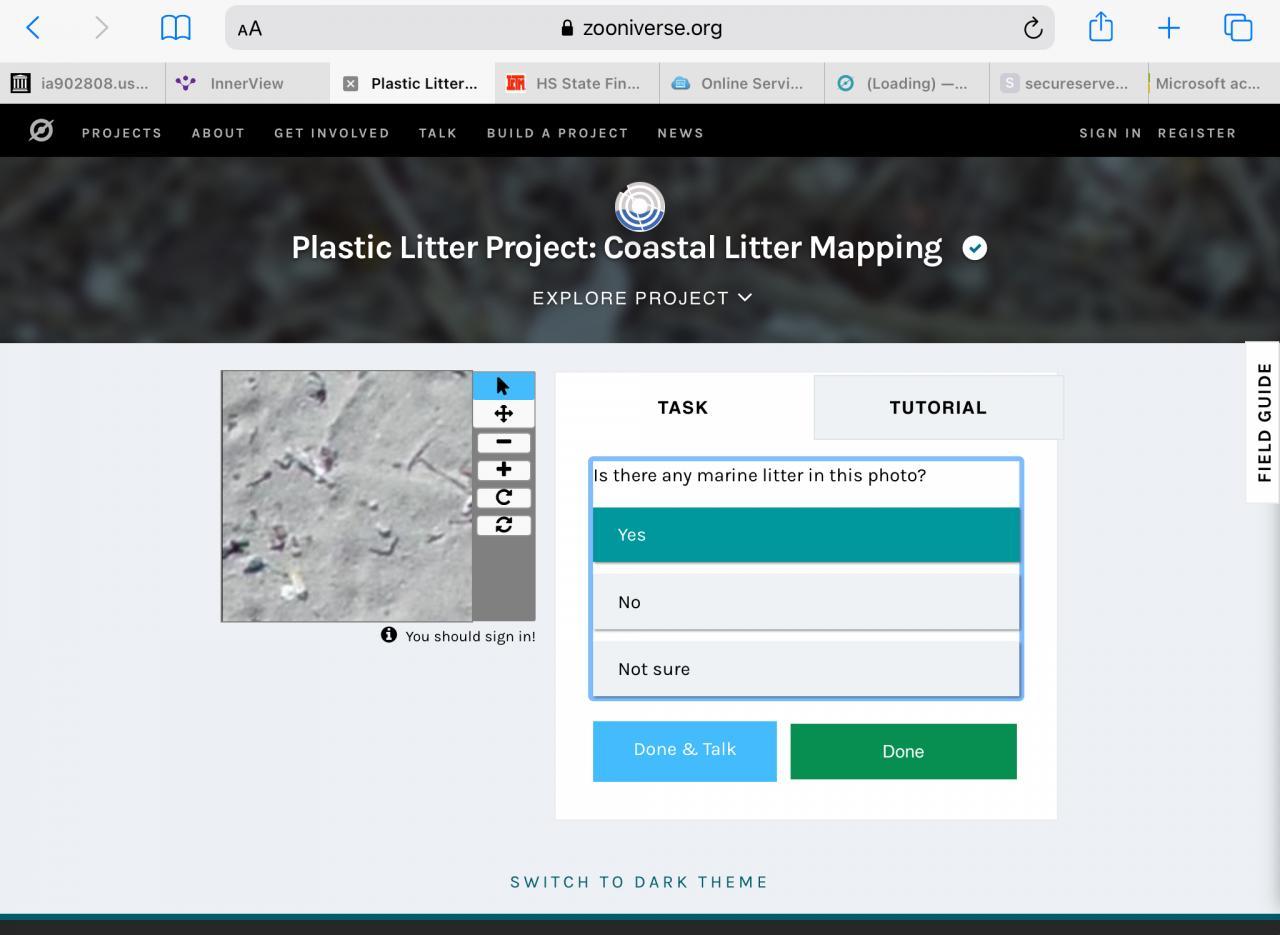Open PROJECTS in the navigation bar

[122, 133]
